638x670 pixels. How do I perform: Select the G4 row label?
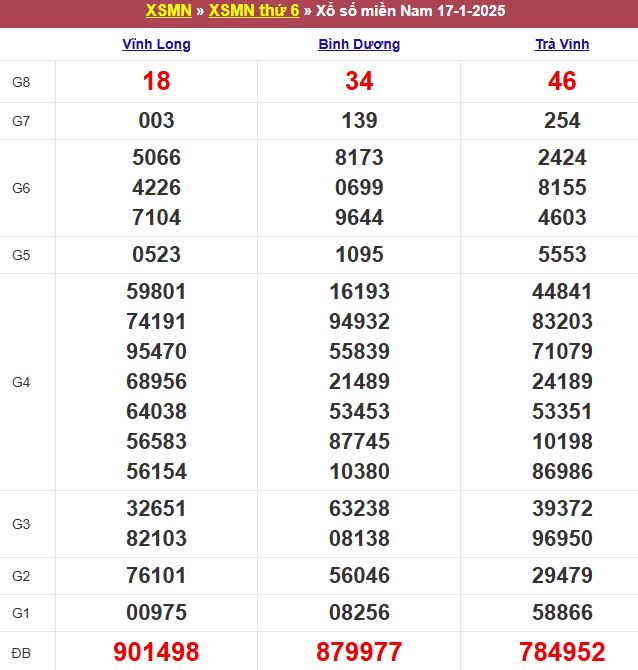point(21,382)
